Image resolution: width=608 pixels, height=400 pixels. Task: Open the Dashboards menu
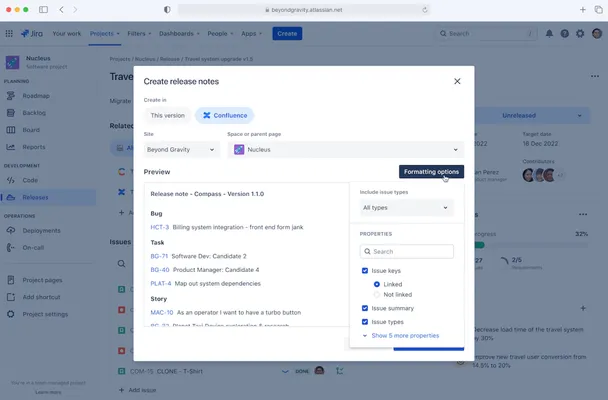click(x=179, y=34)
